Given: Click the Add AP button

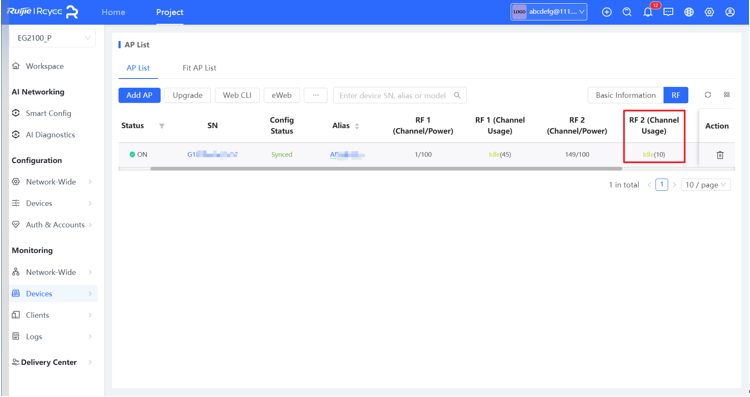Looking at the screenshot, I should click(139, 95).
